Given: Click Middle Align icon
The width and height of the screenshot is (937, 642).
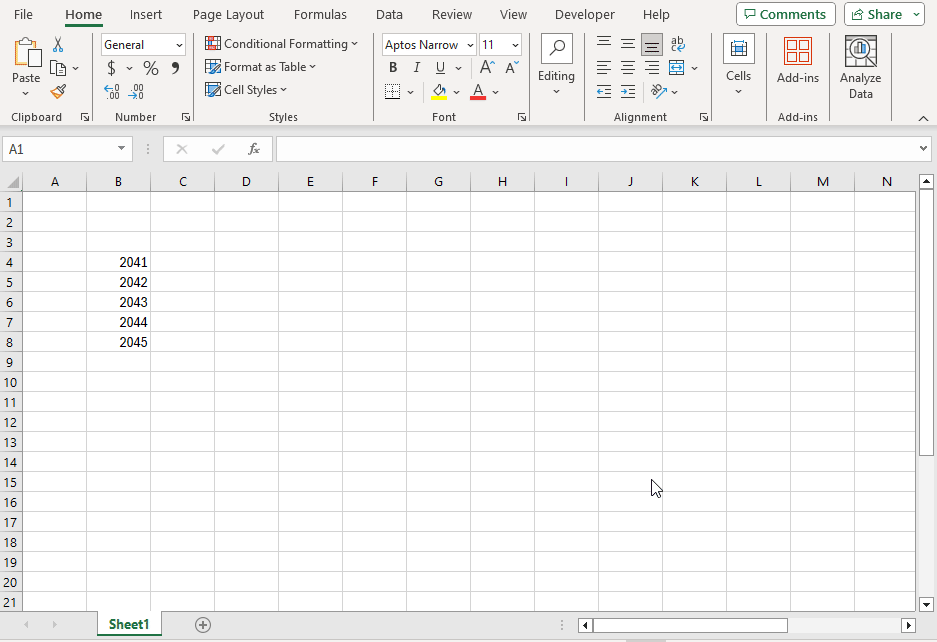Looking at the screenshot, I should pos(627,43).
